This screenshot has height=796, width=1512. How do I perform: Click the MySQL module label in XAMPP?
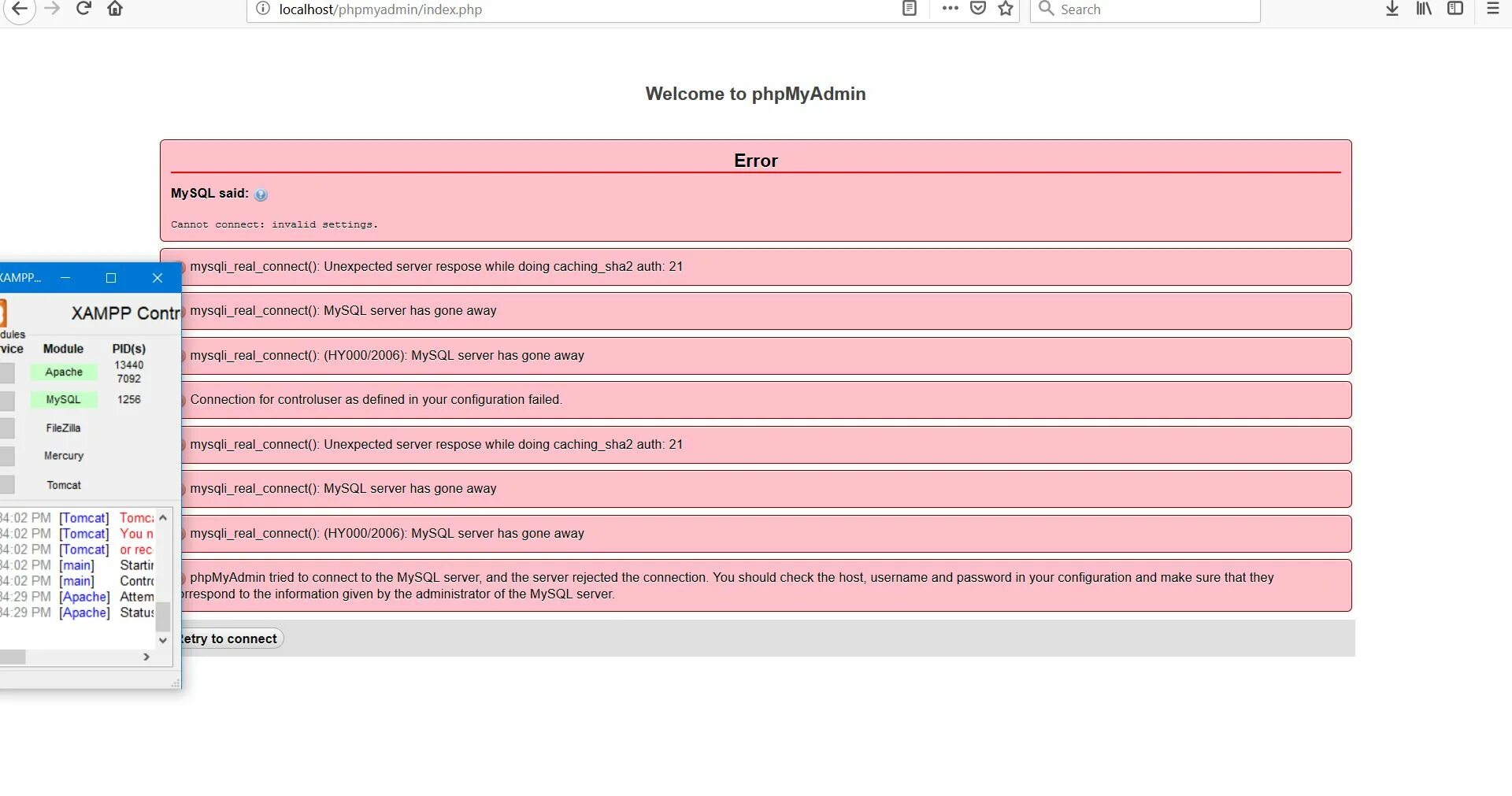click(64, 399)
